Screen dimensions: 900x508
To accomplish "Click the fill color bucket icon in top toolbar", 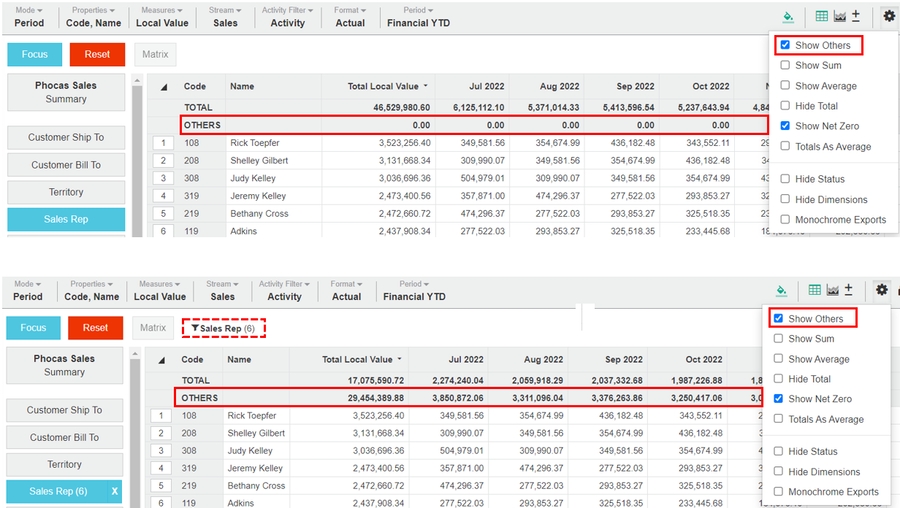I will pyautogui.click(x=788, y=17).
